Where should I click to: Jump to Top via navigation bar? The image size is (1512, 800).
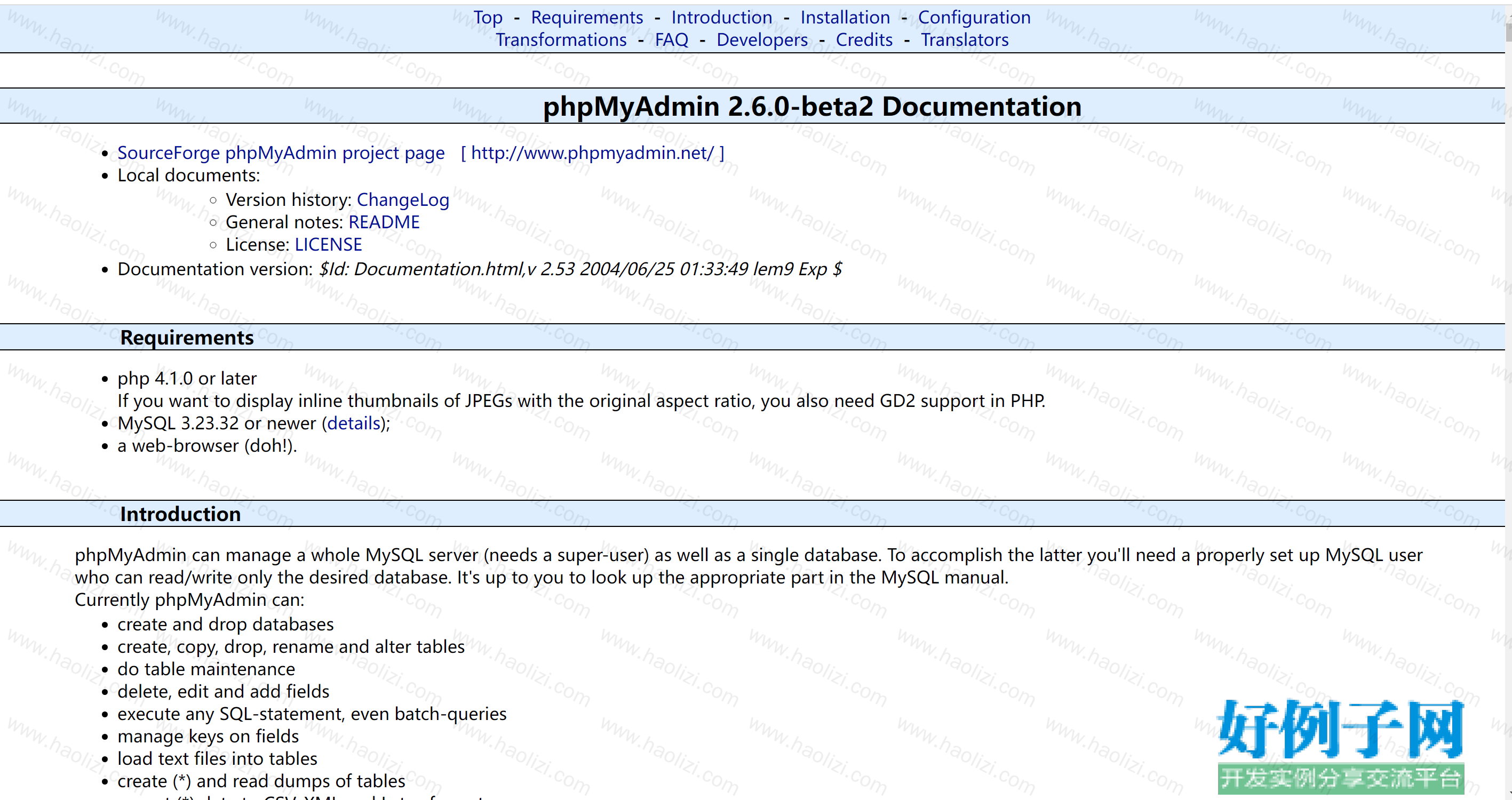pos(488,18)
